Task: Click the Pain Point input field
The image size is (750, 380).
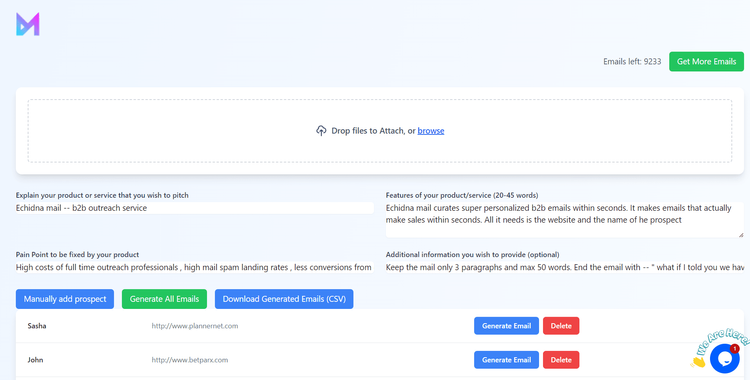Action: [195, 268]
